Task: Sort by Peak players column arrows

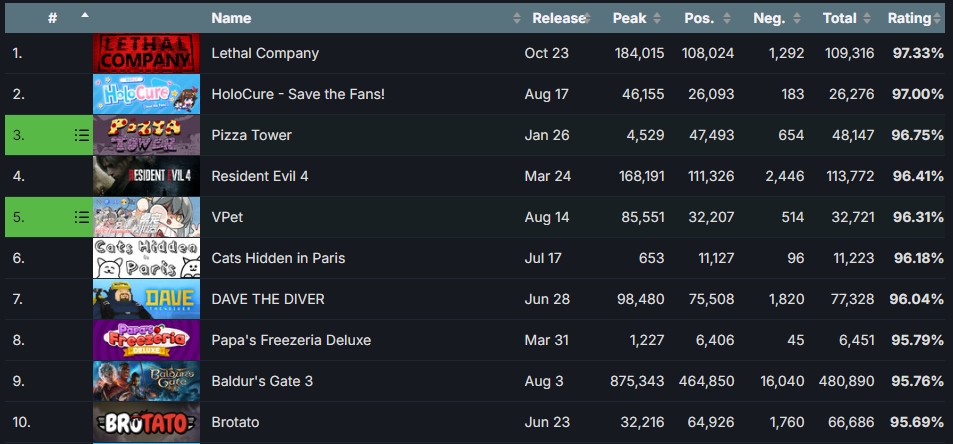Action: [656, 18]
